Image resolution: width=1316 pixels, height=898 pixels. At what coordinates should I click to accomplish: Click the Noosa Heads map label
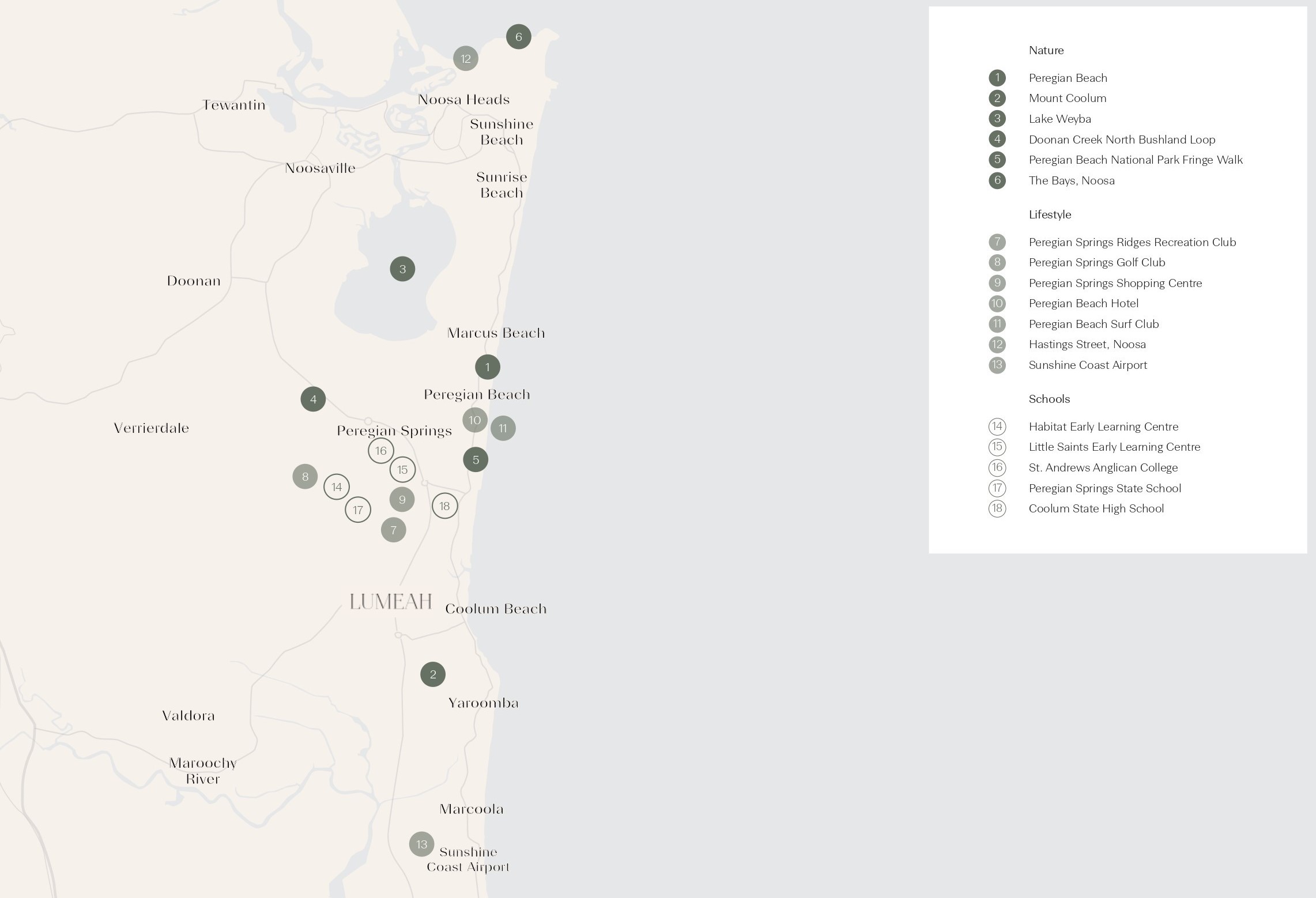pyautogui.click(x=463, y=100)
